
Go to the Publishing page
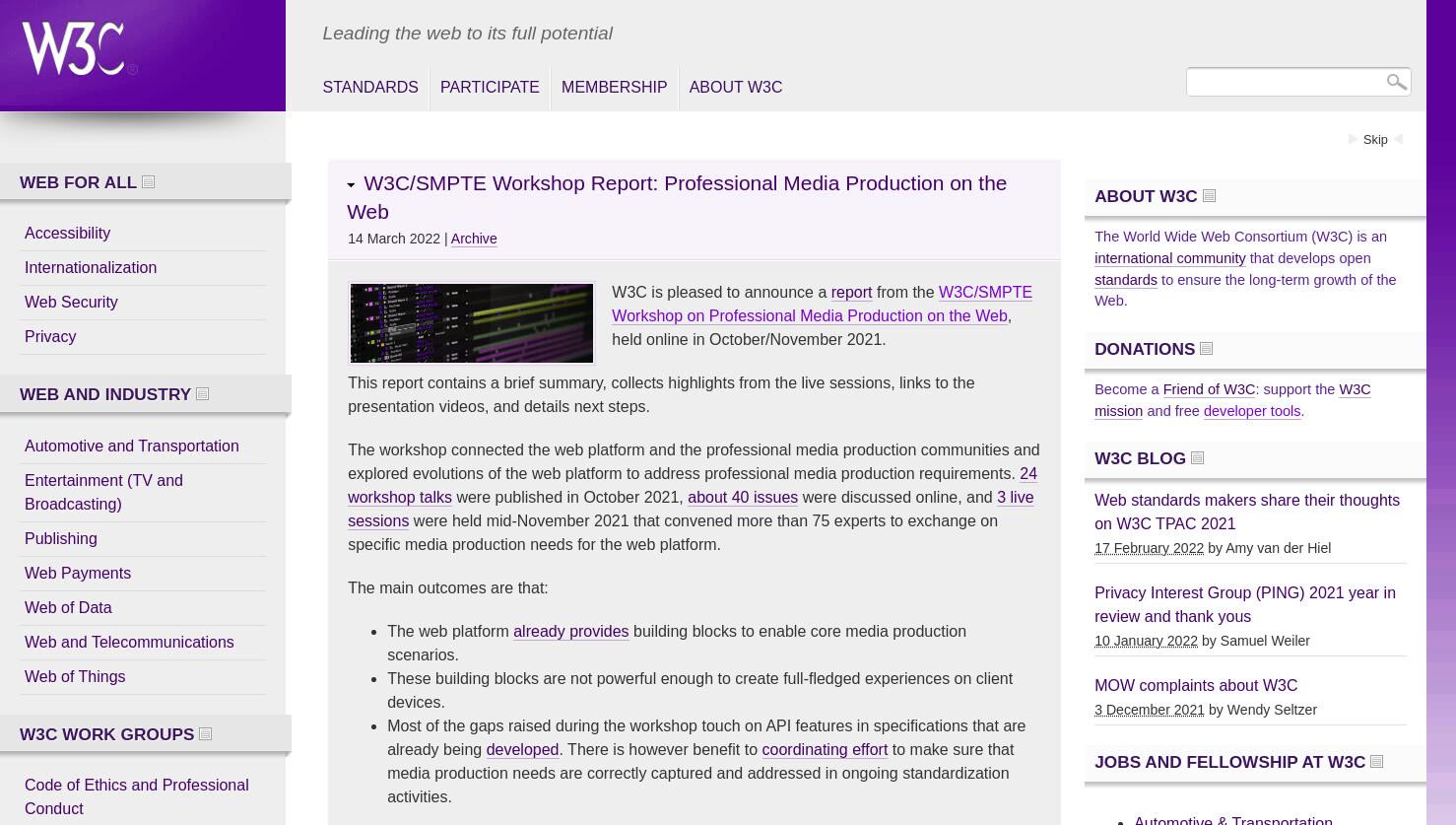pos(61,539)
